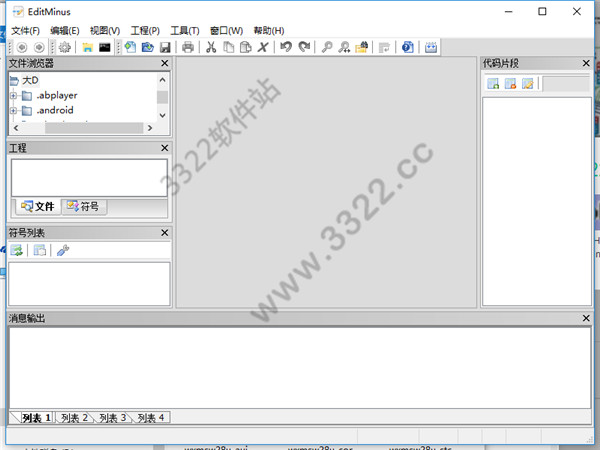Click the find in files binoculars icon
The width and height of the screenshot is (600, 450).
(362, 47)
